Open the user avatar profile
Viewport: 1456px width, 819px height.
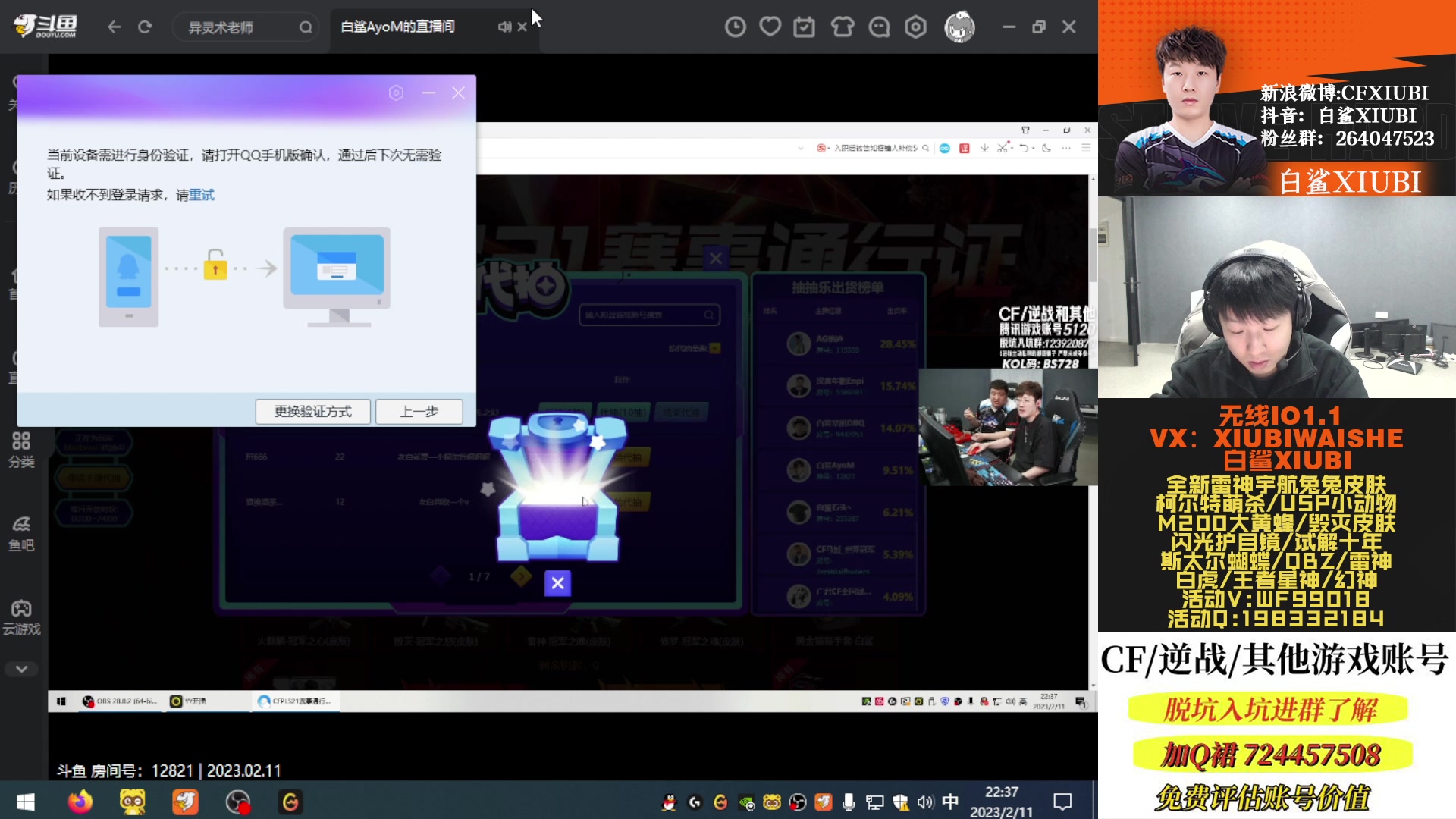[x=959, y=27]
